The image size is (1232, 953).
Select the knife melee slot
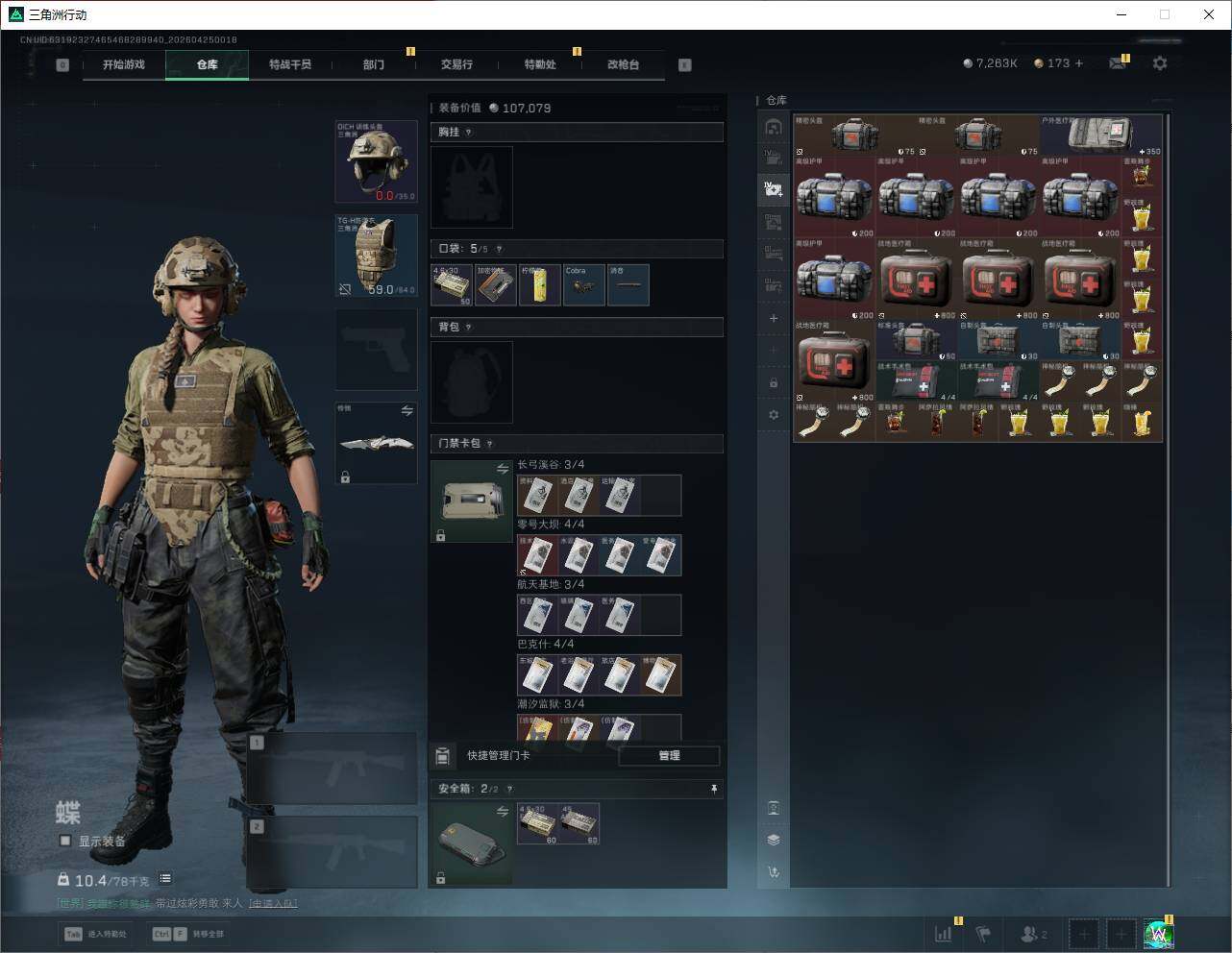pos(376,443)
